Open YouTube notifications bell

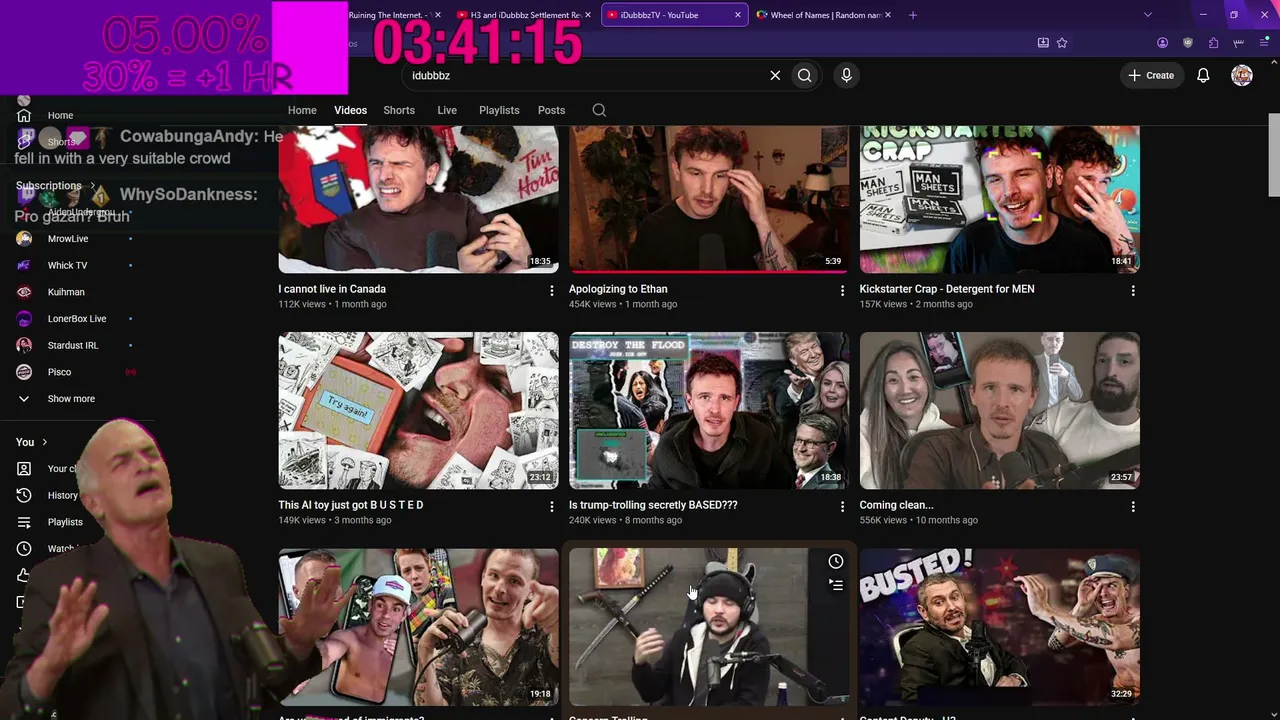(x=1203, y=75)
